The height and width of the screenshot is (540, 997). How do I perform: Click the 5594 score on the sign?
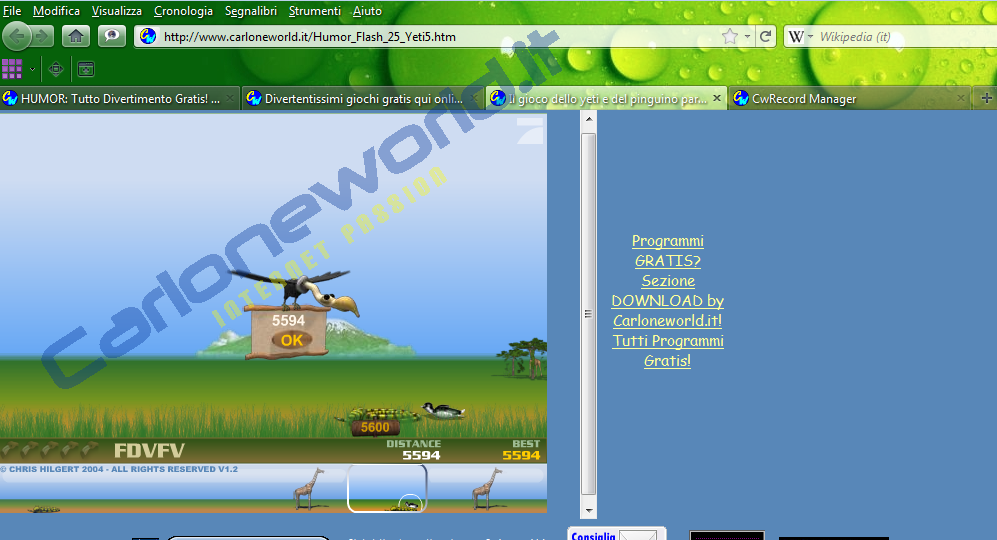click(289, 321)
